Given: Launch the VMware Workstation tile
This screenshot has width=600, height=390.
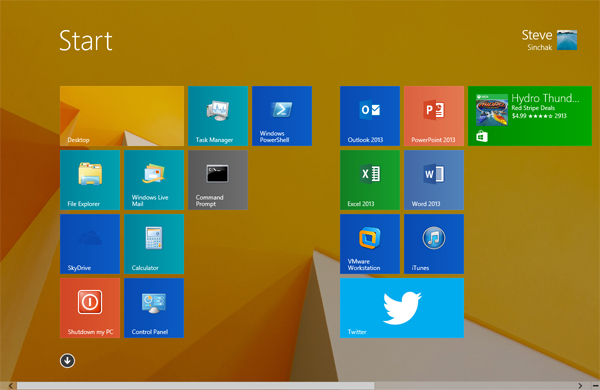Looking at the screenshot, I should pos(370,244).
